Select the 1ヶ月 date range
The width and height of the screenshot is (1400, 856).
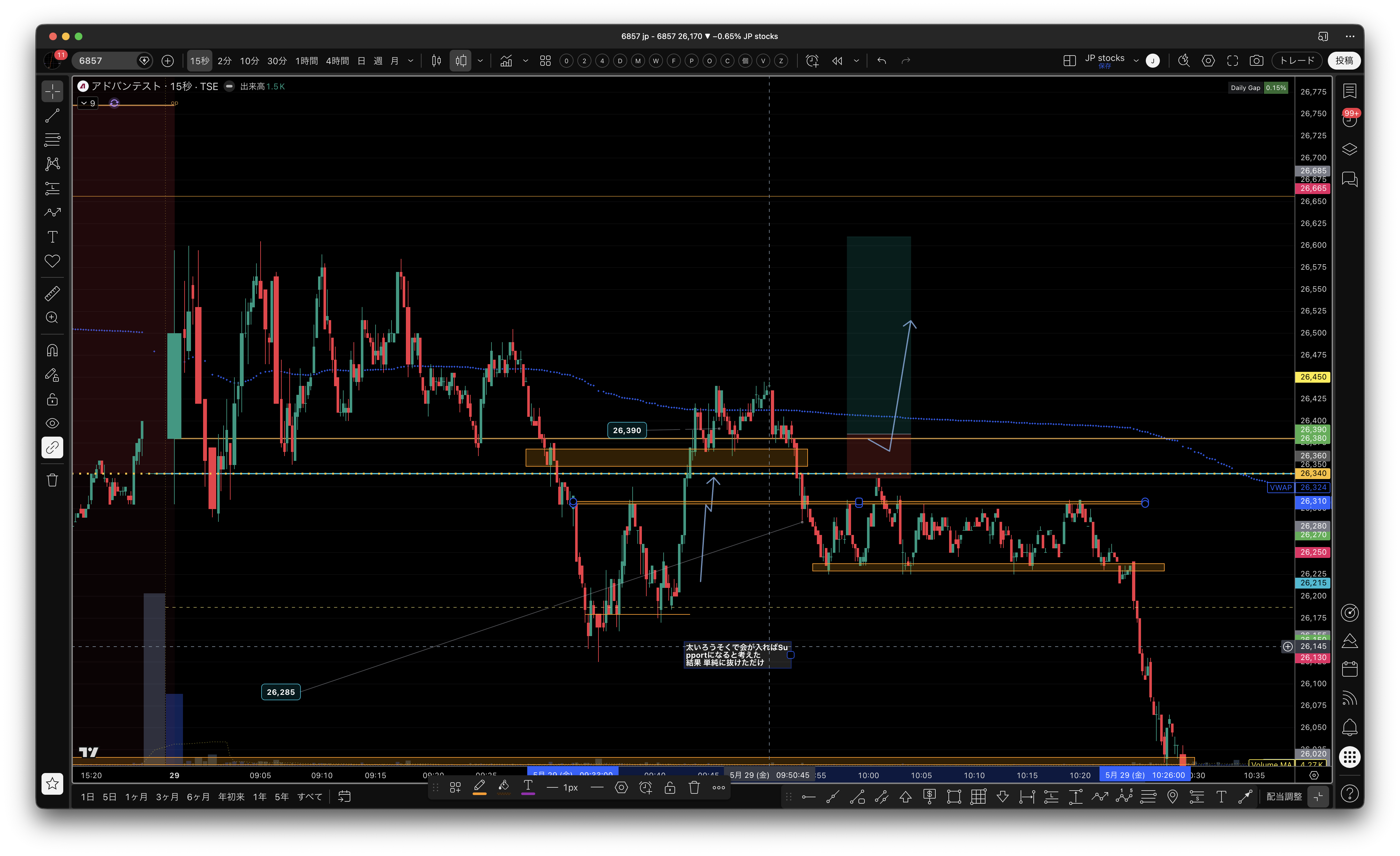tap(136, 797)
